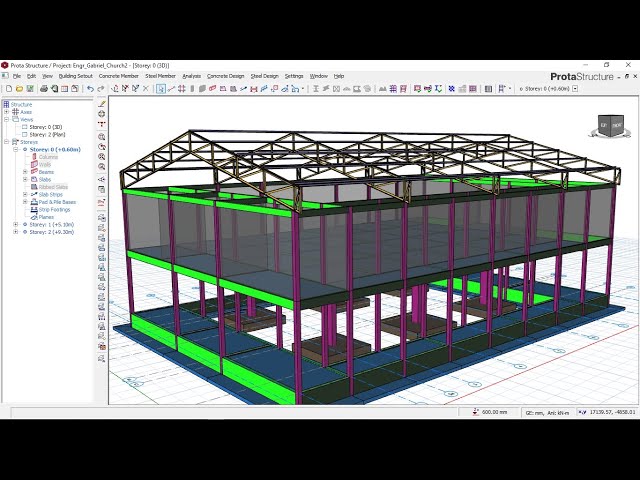
Task: Click the View Cube navigator
Action: coord(611,126)
